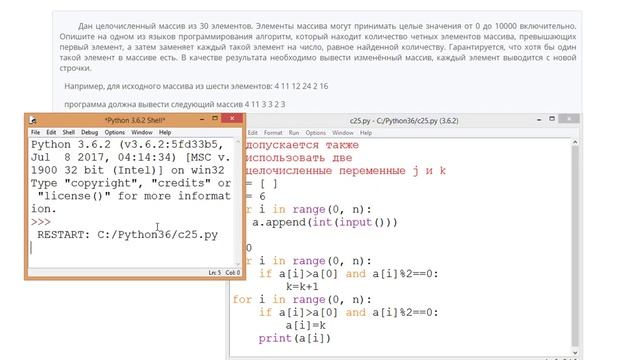Click the Python Shell vertical scrollbar
Viewport: 640px width, 360px height.
tap(238, 202)
